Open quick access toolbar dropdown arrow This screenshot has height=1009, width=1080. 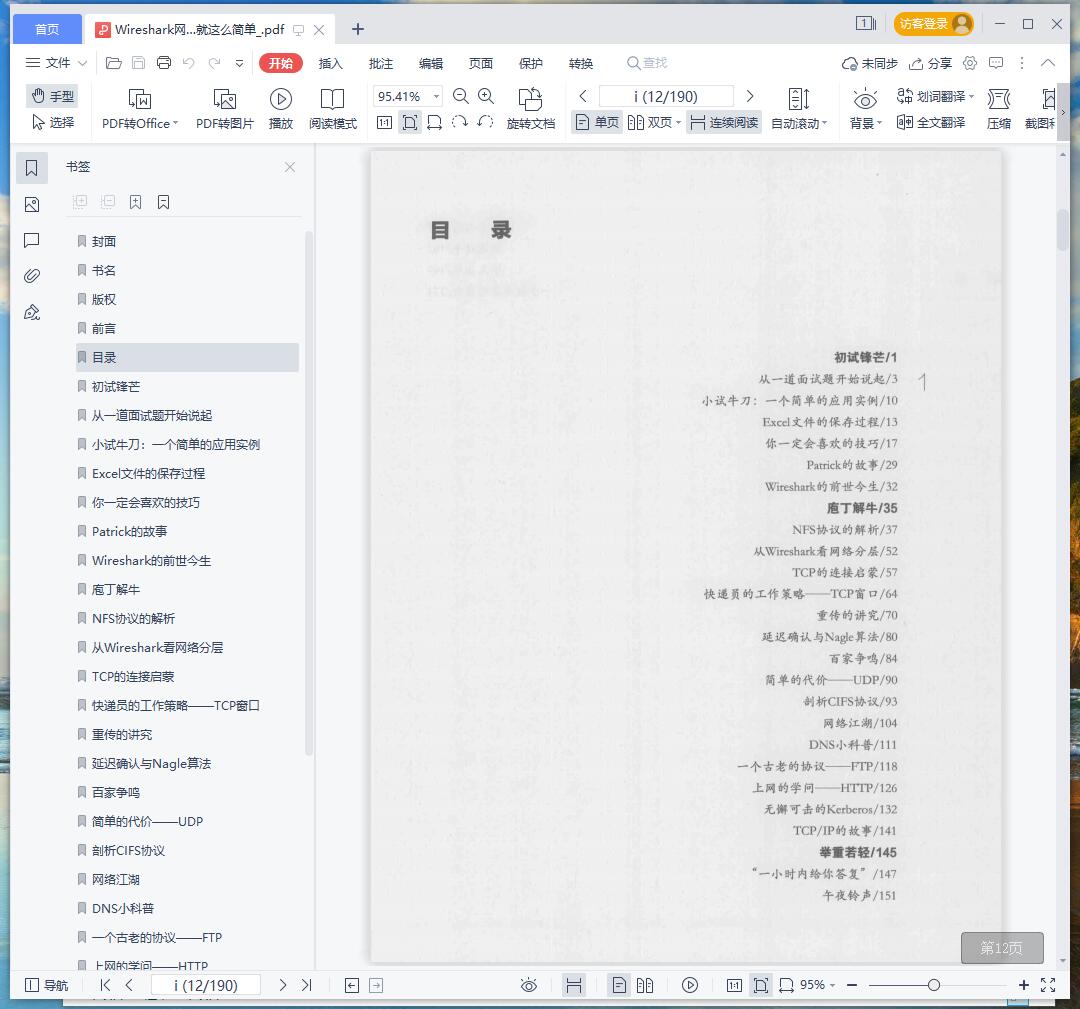(239, 63)
